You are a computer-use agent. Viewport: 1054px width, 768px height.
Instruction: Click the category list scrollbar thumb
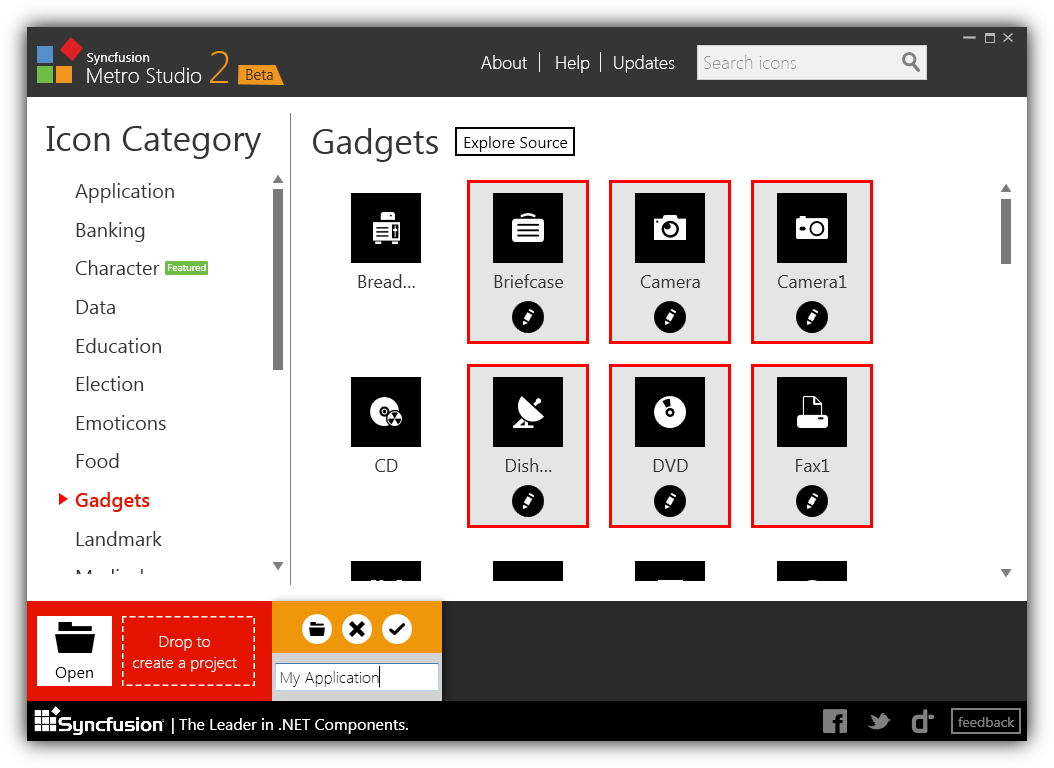coord(278,280)
